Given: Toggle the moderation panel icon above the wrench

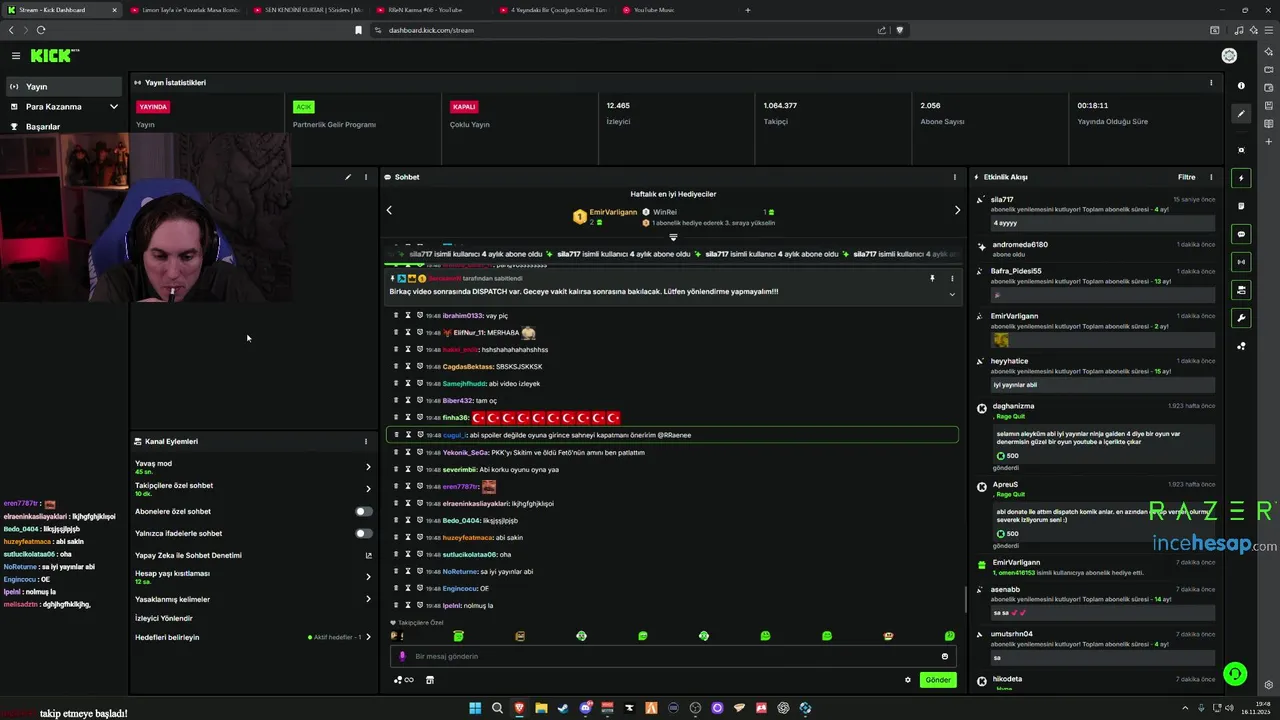Looking at the screenshot, I should tap(1241, 290).
